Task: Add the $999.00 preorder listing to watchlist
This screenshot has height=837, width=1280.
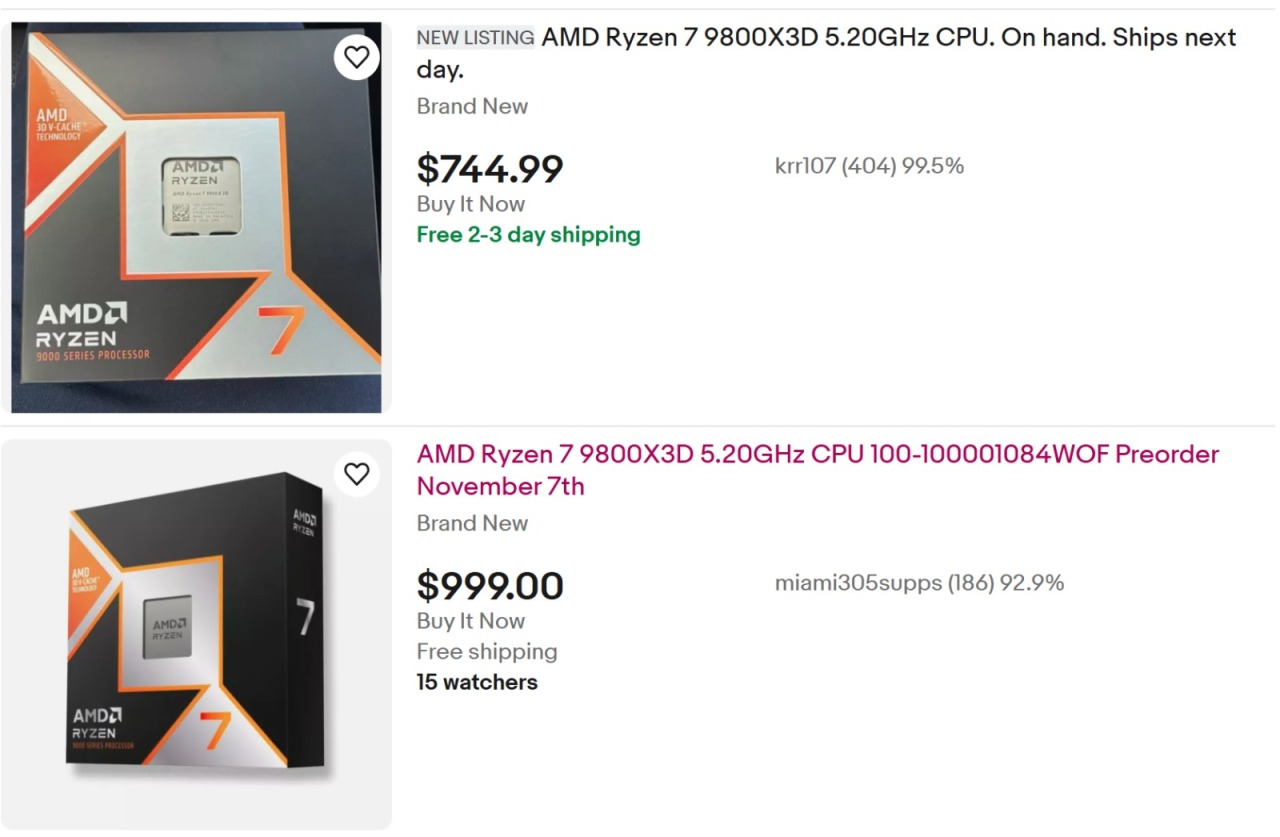Action: pyautogui.click(x=357, y=474)
